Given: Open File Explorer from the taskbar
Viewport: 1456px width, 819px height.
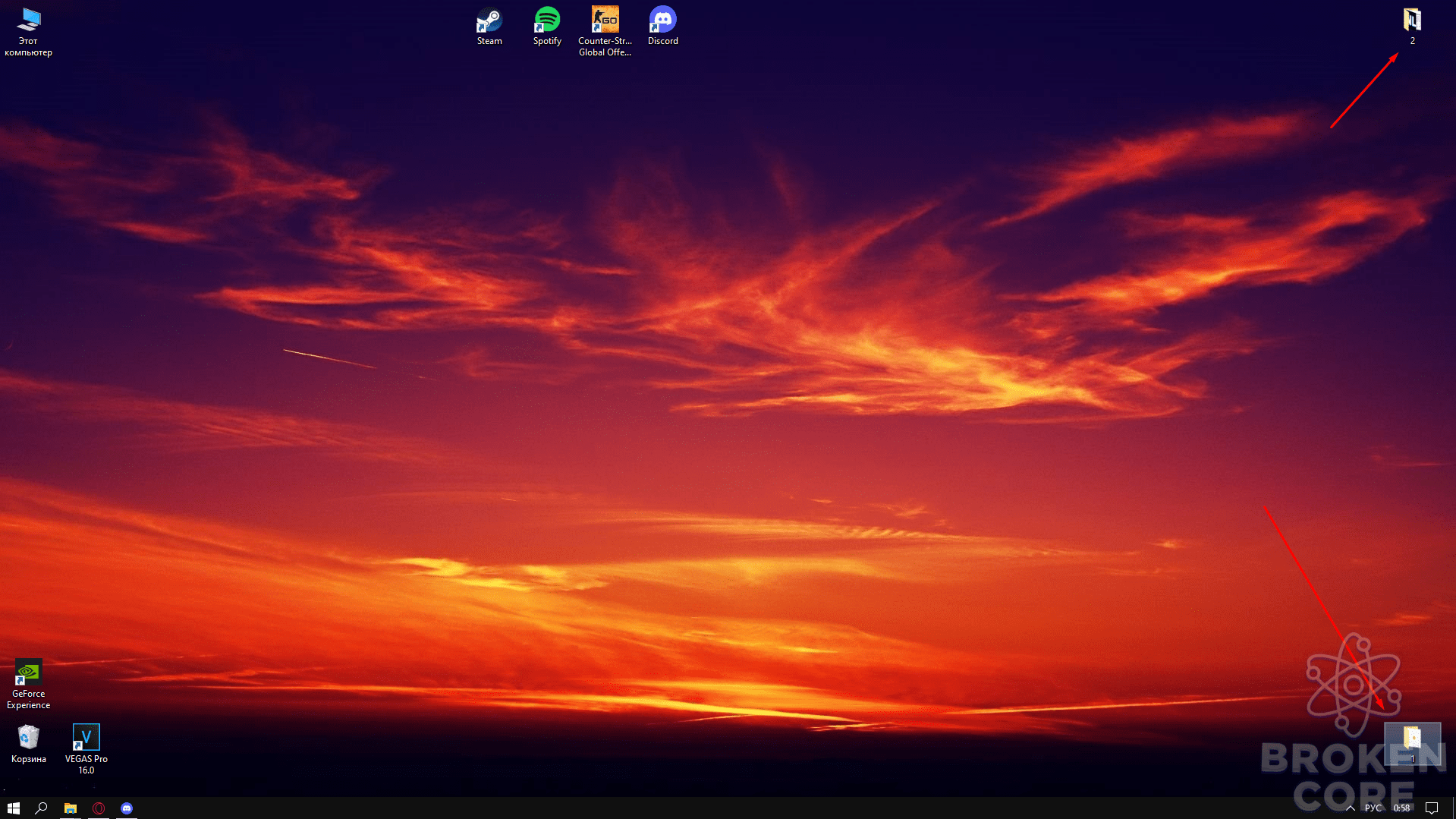Looking at the screenshot, I should tap(70, 808).
